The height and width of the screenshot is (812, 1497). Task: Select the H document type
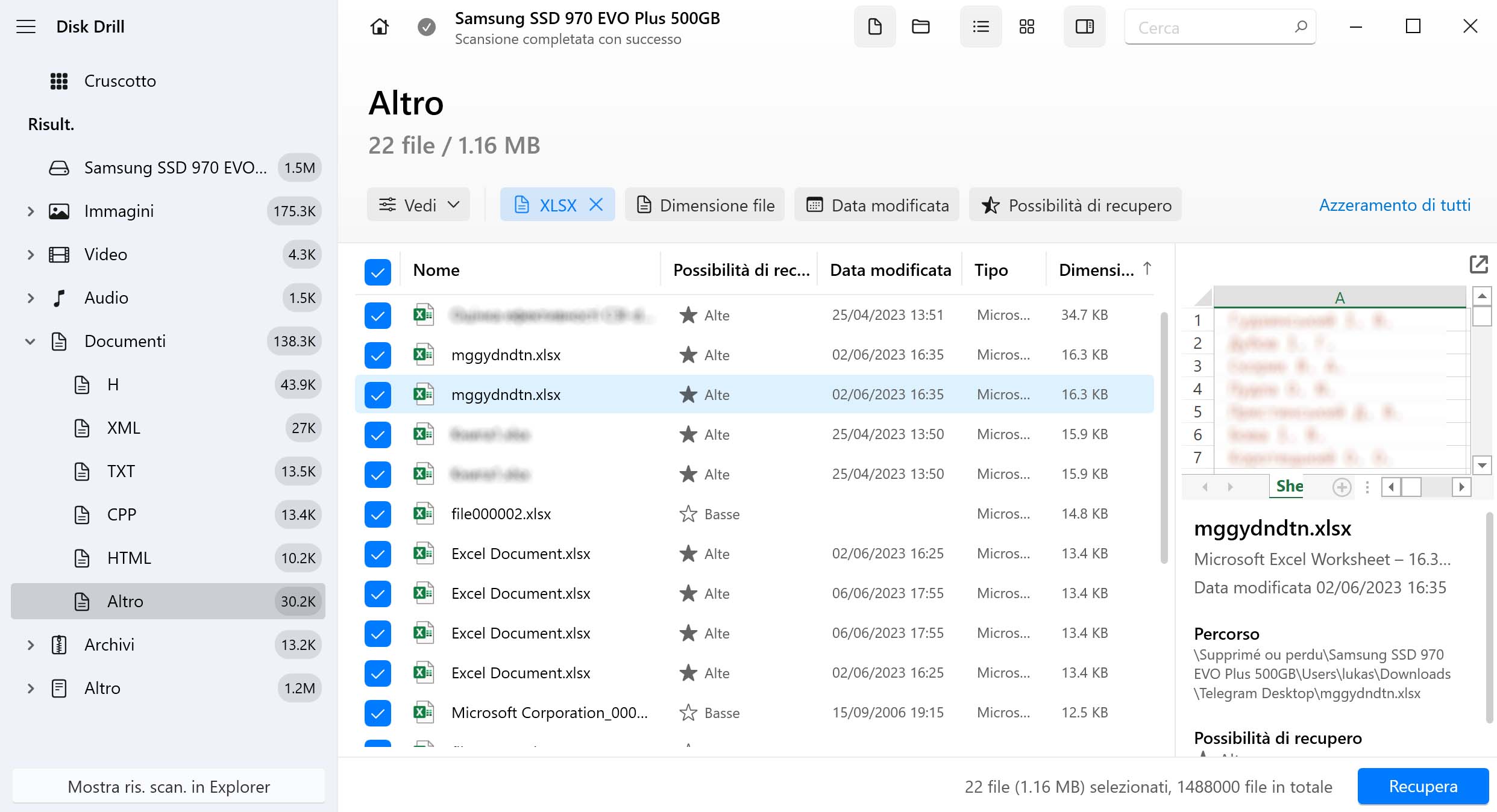pyautogui.click(x=168, y=384)
